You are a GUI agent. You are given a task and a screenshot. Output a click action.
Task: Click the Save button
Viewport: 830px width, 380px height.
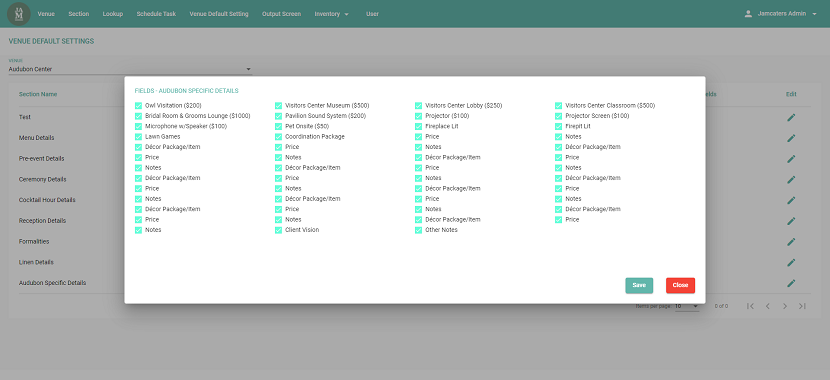click(639, 285)
